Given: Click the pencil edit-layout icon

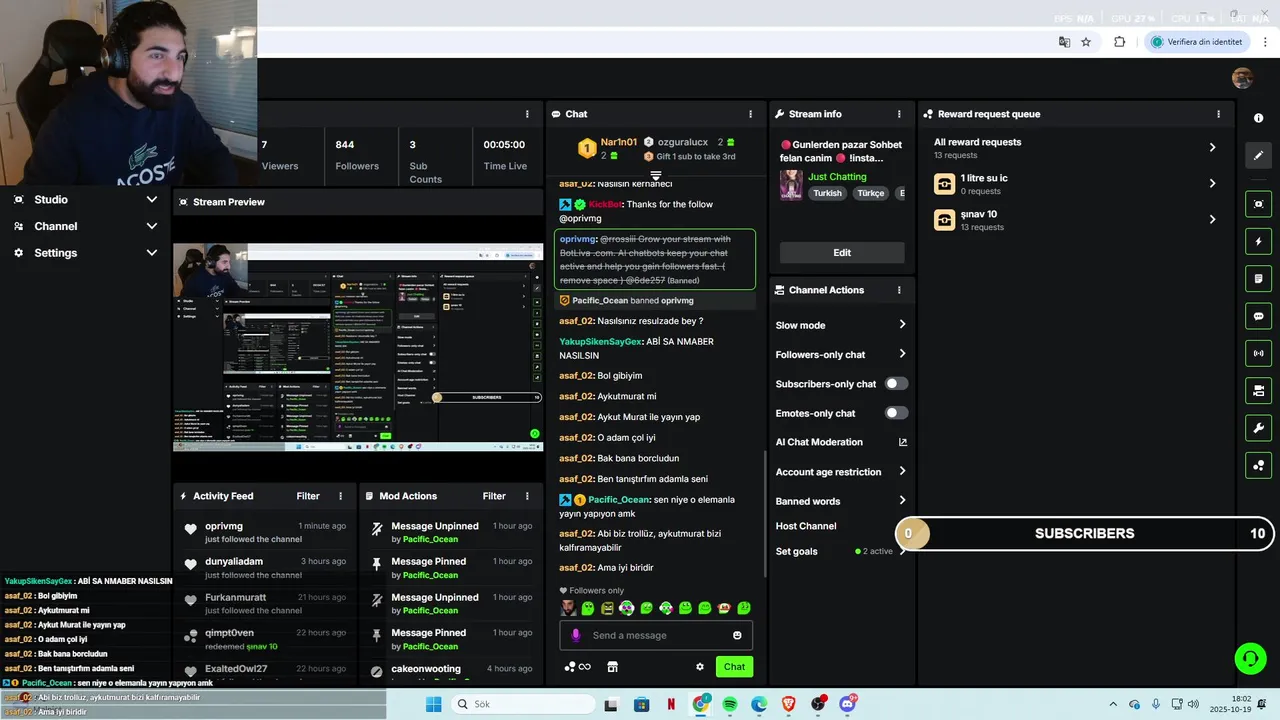Looking at the screenshot, I should pos(1258,155).
